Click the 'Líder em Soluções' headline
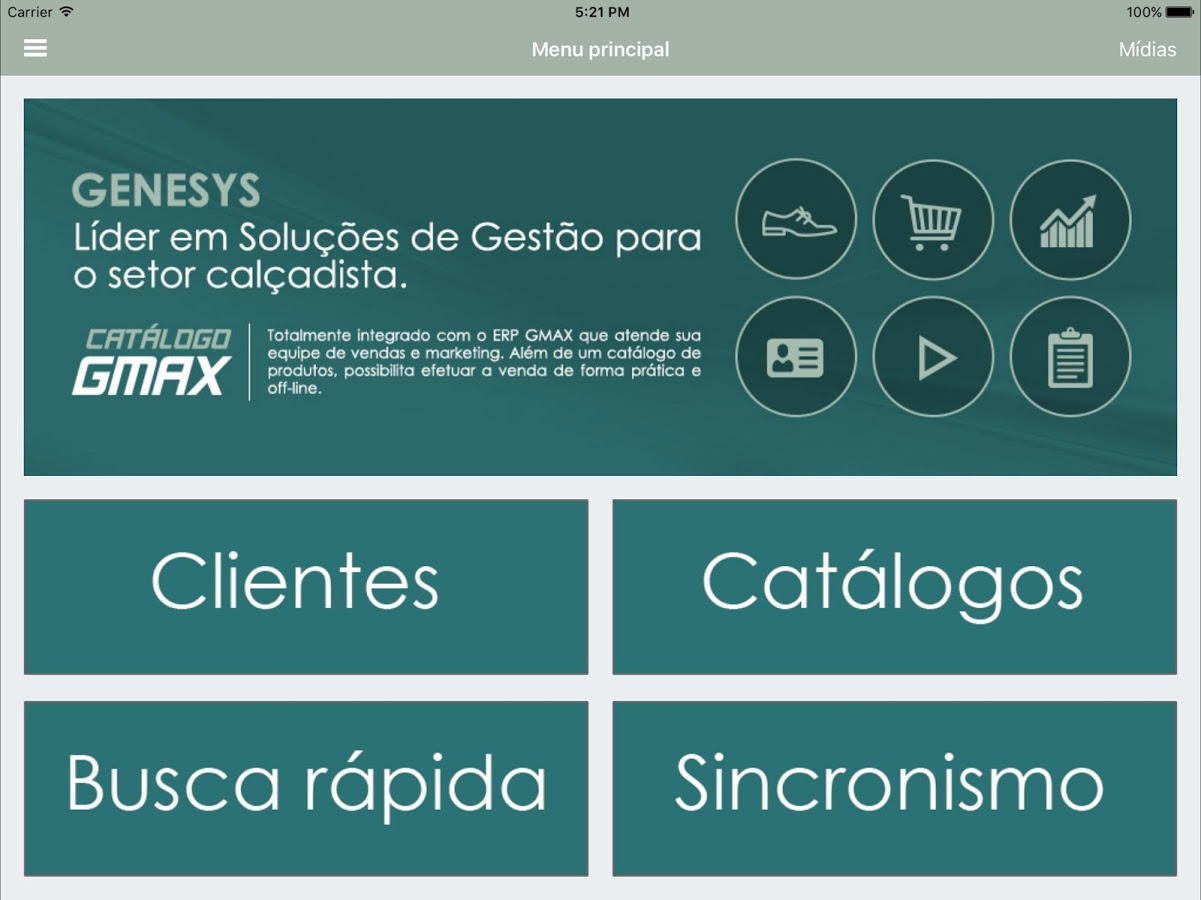Image resolution: width=1201 pixels, height=900 pixels. point(387,256)
